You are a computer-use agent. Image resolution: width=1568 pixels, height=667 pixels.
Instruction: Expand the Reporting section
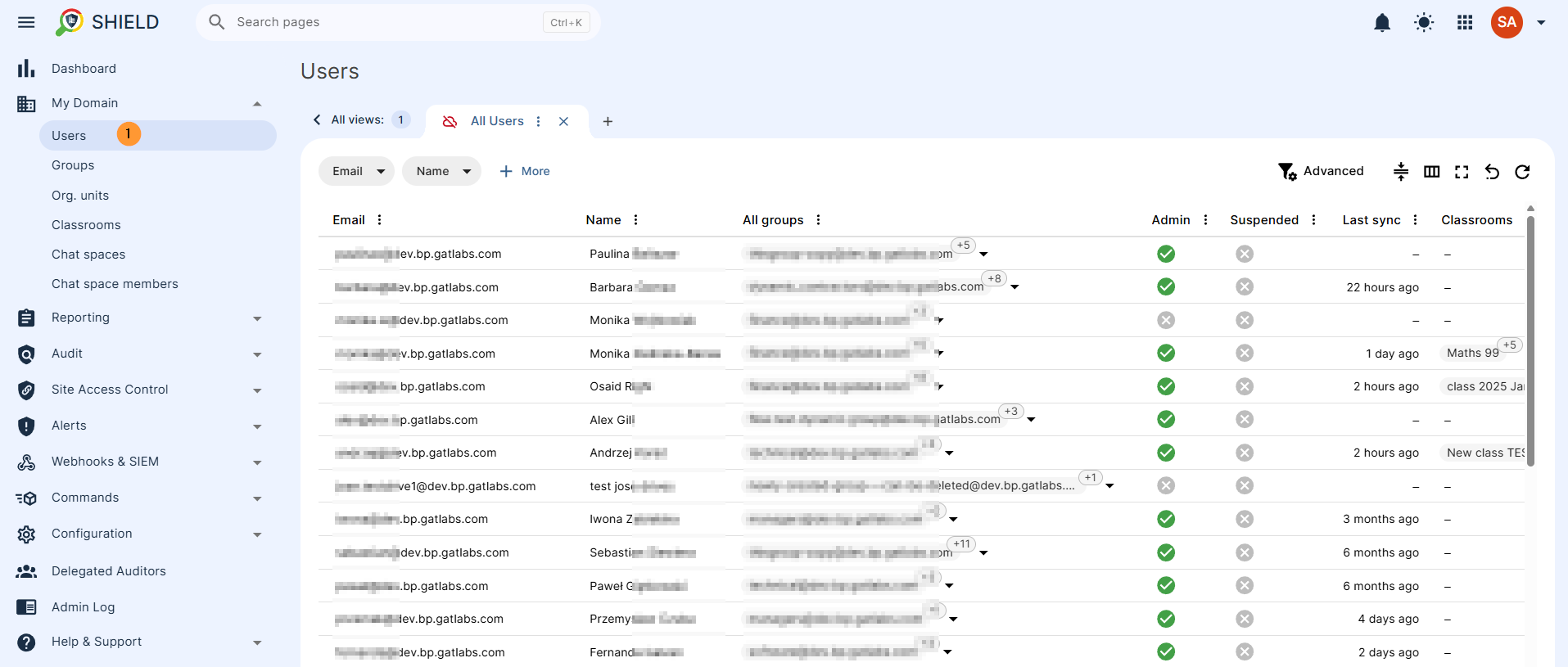[257, 318]
